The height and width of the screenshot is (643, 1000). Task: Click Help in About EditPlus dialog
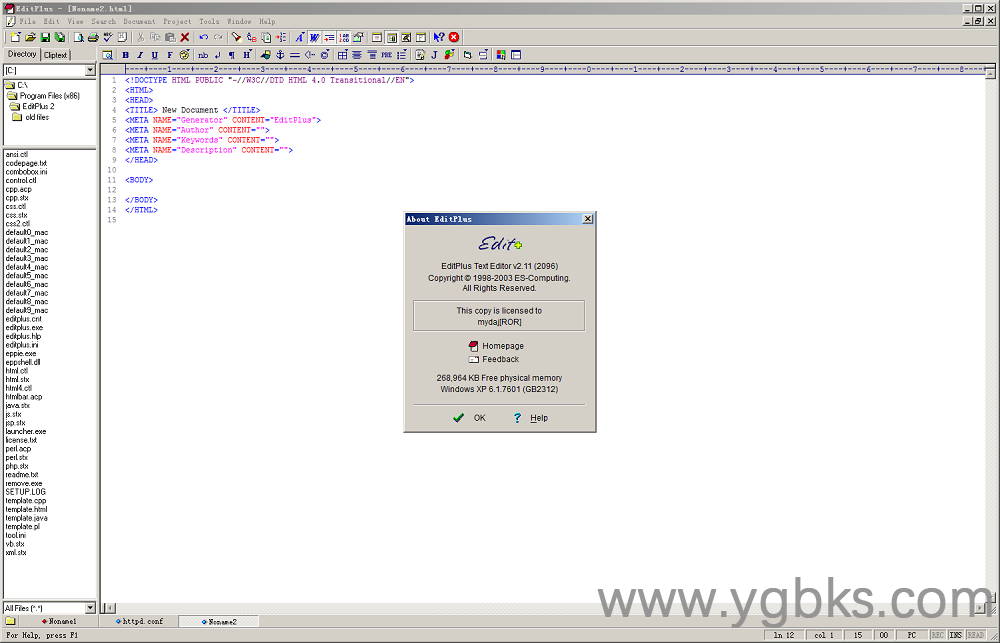[x=531, y=418]
